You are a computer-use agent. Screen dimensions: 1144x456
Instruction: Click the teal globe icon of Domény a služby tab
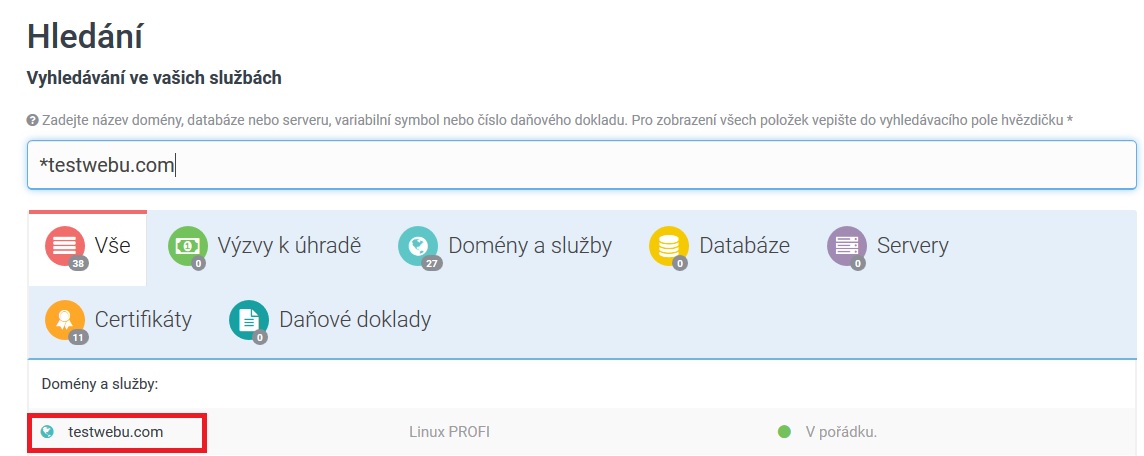click(x=418, y=245)
